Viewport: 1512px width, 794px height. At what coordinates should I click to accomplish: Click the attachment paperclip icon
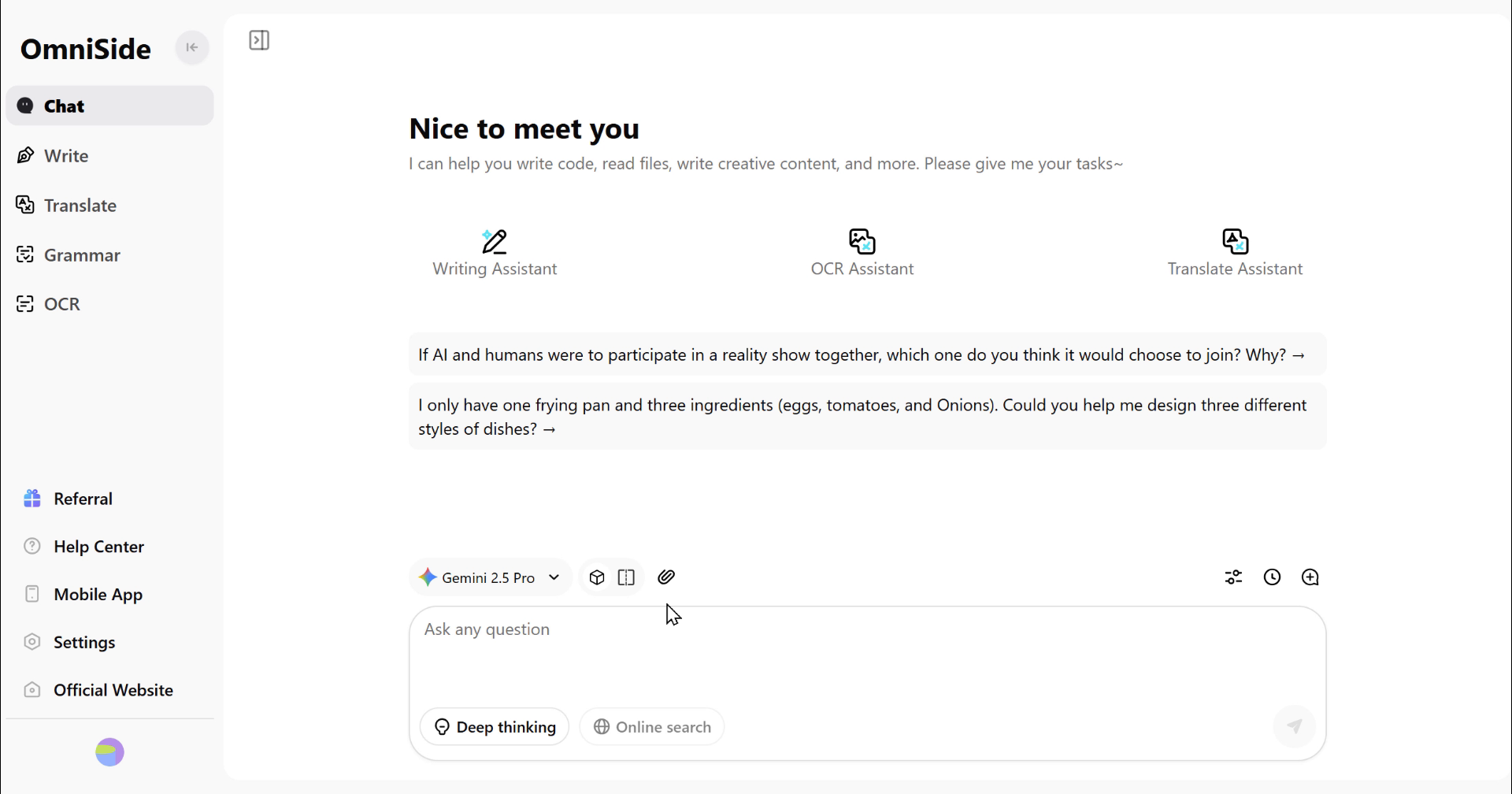tap(666, 577)
